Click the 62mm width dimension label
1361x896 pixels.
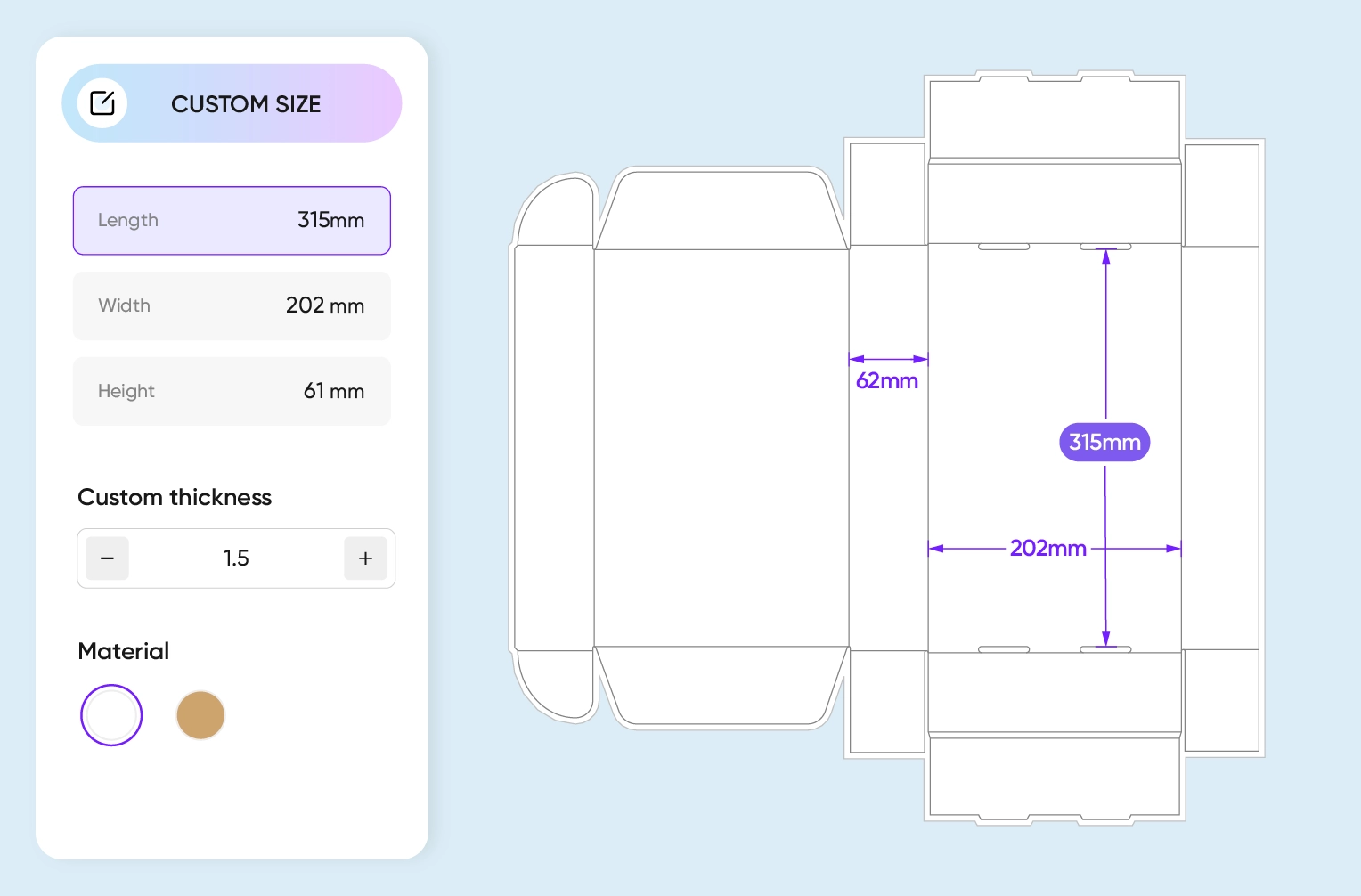(x=887, y=380)
